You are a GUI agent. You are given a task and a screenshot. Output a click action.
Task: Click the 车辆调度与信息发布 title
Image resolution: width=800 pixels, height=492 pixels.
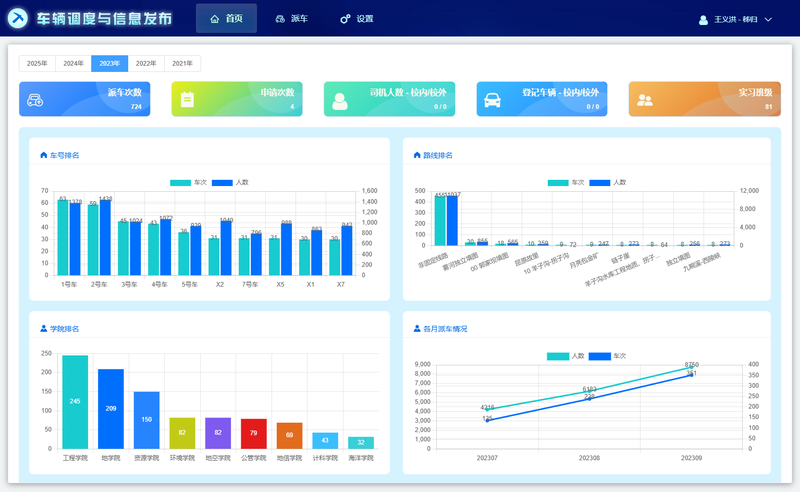[x=104, y=19]
